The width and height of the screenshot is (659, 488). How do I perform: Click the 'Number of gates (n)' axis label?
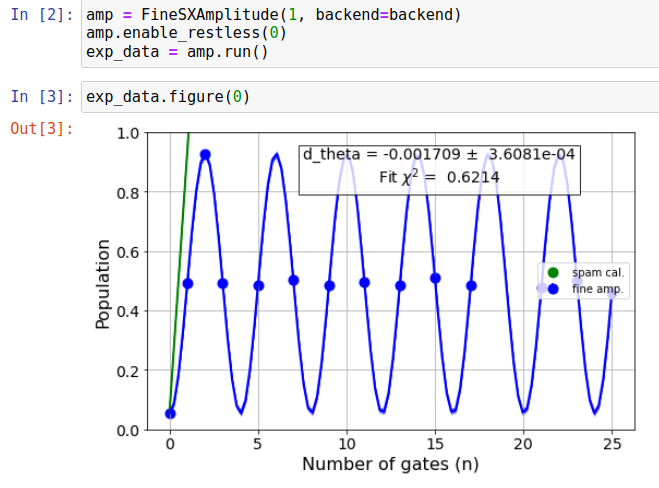click(390, 464)
